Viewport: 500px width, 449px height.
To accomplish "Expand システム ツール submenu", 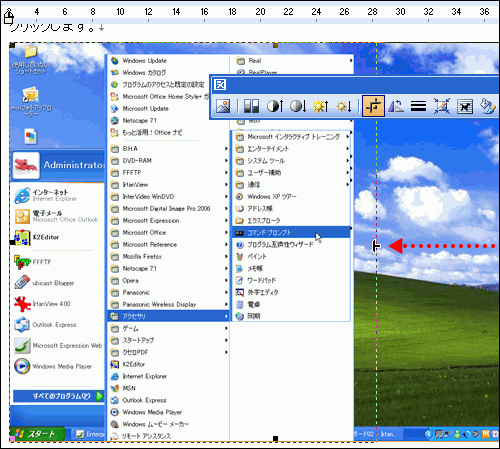I will 292,161.
